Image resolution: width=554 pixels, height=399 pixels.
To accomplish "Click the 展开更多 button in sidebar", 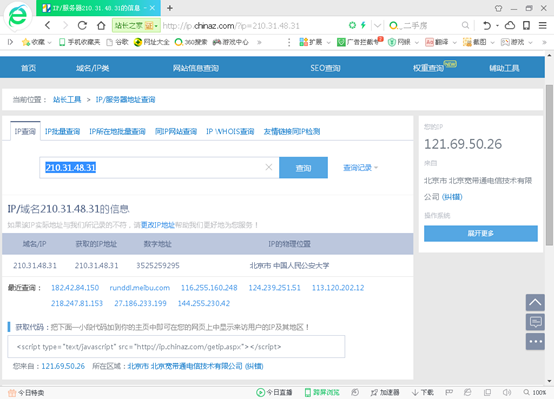I will coord(481,234).
